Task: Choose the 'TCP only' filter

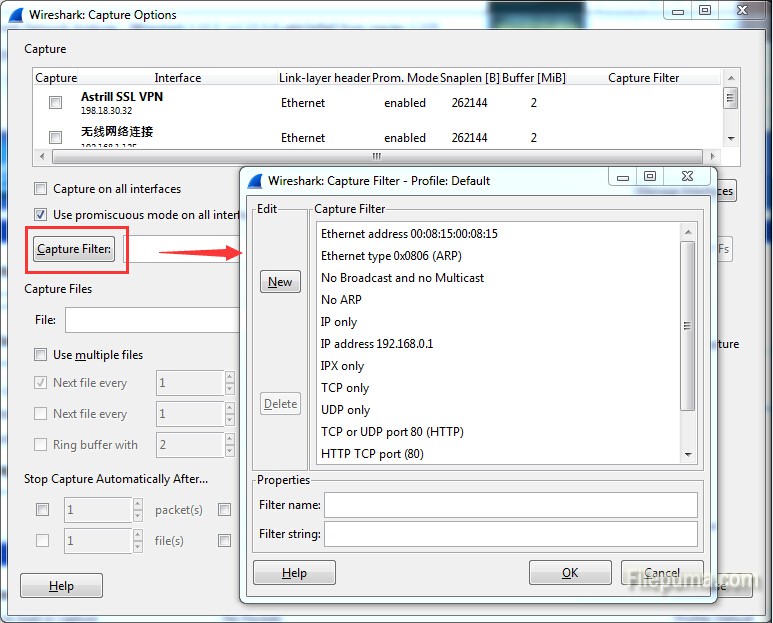Action: pyautogui.click(x=345, y=387)
